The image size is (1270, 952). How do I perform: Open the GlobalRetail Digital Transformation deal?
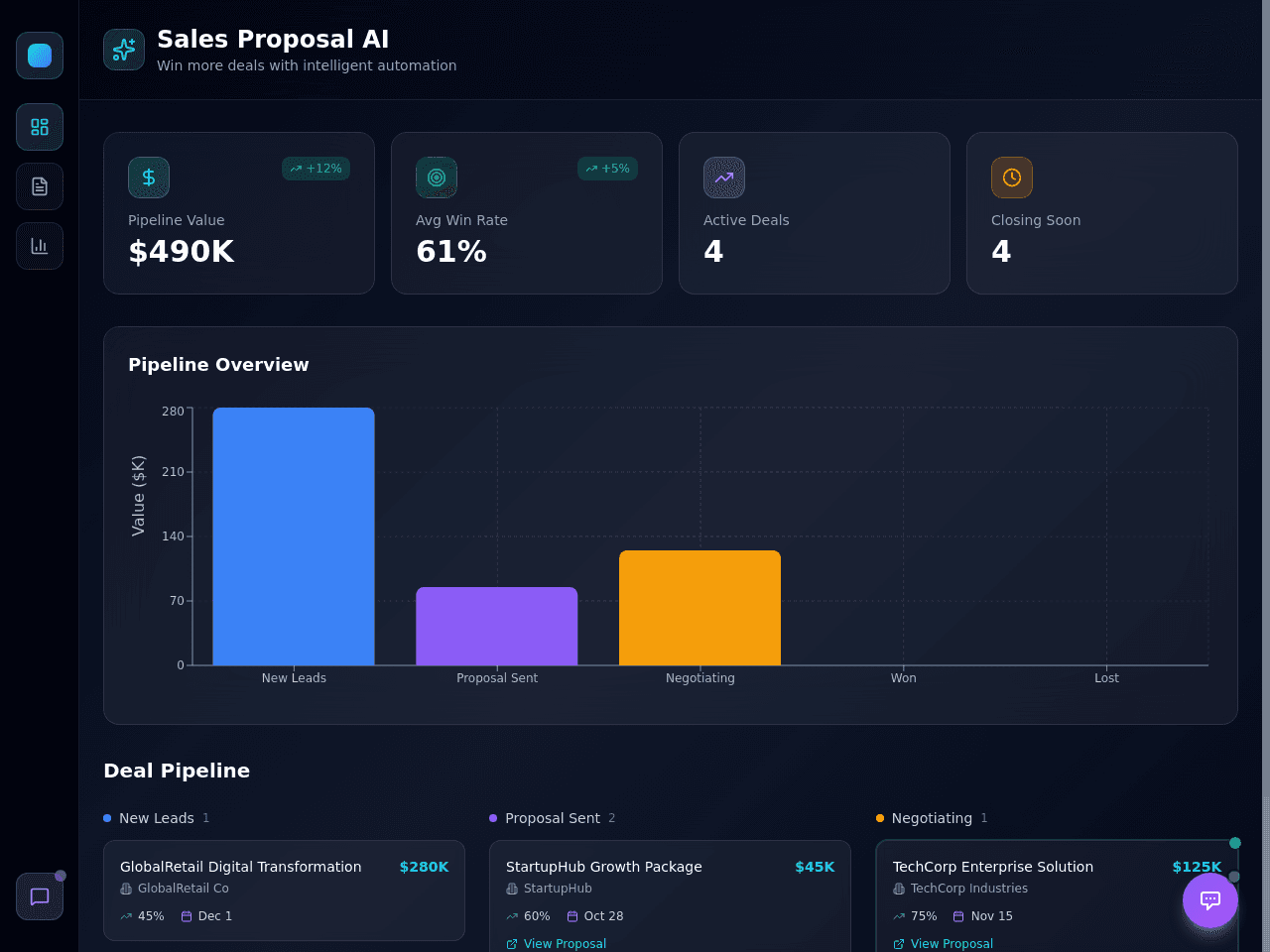coord(284,891)
